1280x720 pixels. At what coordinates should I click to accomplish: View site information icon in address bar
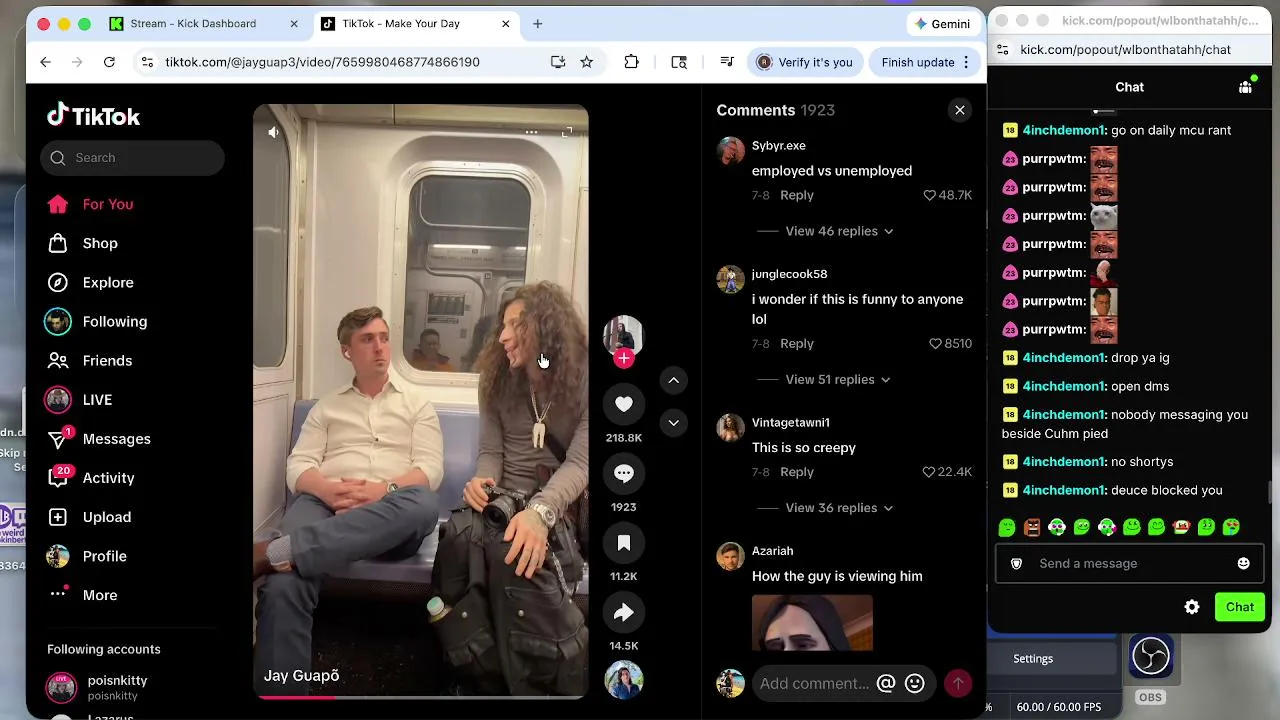pyautogui.click(x=147, y=62)
